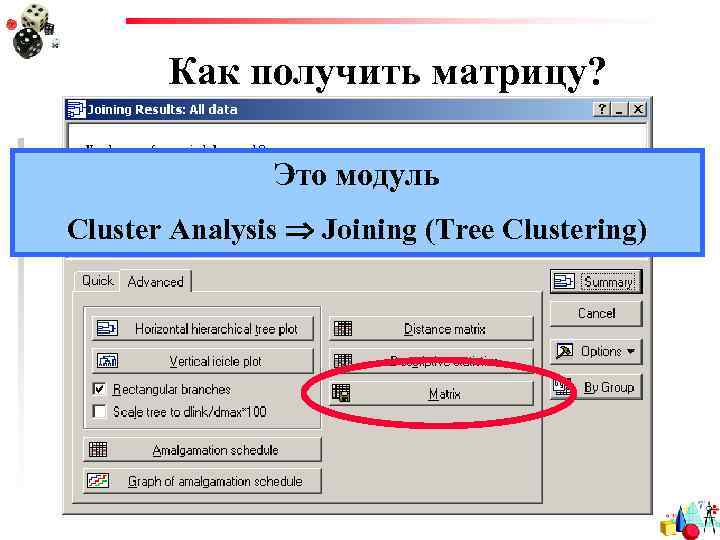The image size is (720, 540).
Task: Click the Options hammer icon
Action: pyautogui.click(x=564, y=351)
